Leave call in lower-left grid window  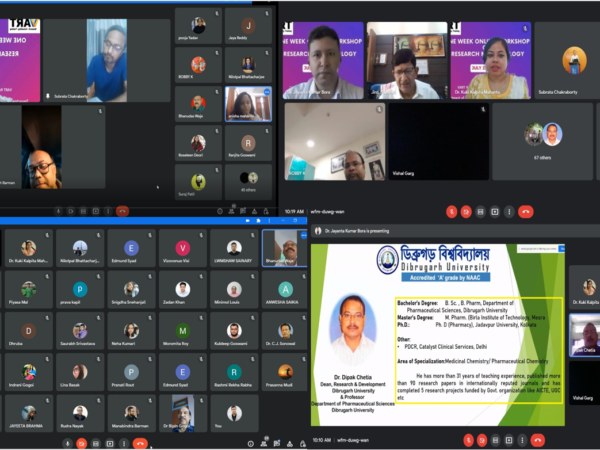(140, 443)
